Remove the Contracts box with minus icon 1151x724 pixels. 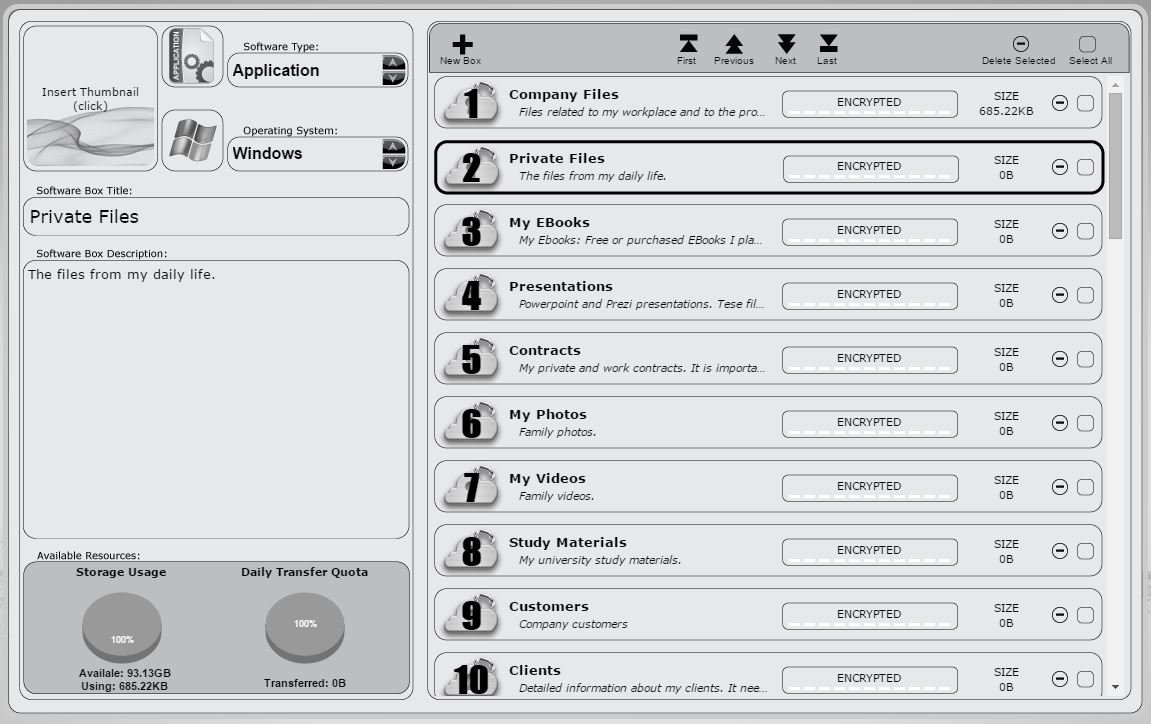[1059, 358]
